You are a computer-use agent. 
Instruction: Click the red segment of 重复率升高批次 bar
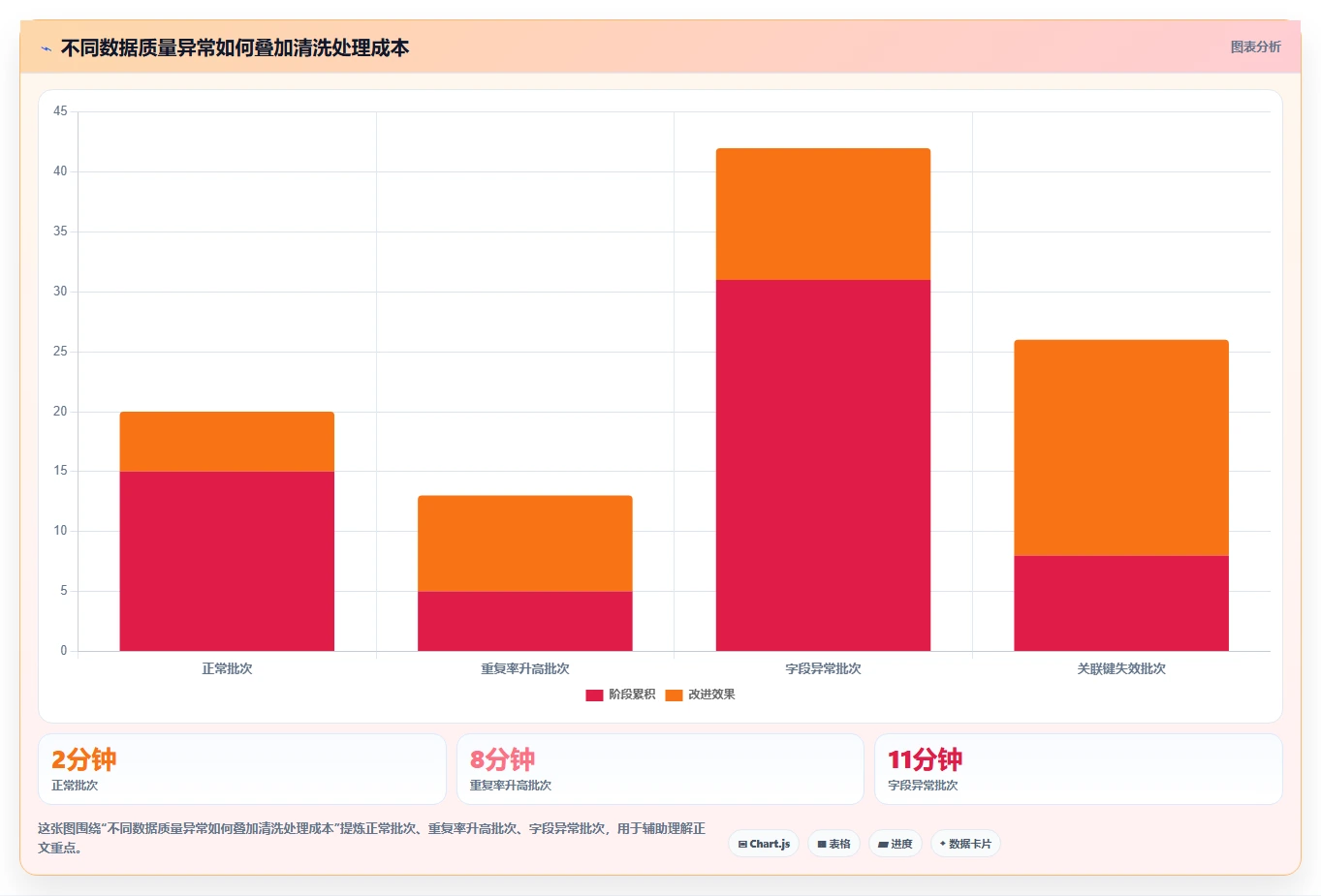click(525, 621)
